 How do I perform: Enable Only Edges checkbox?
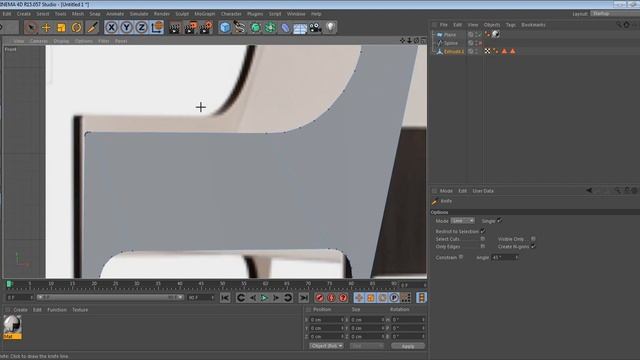tap(483, 247)
